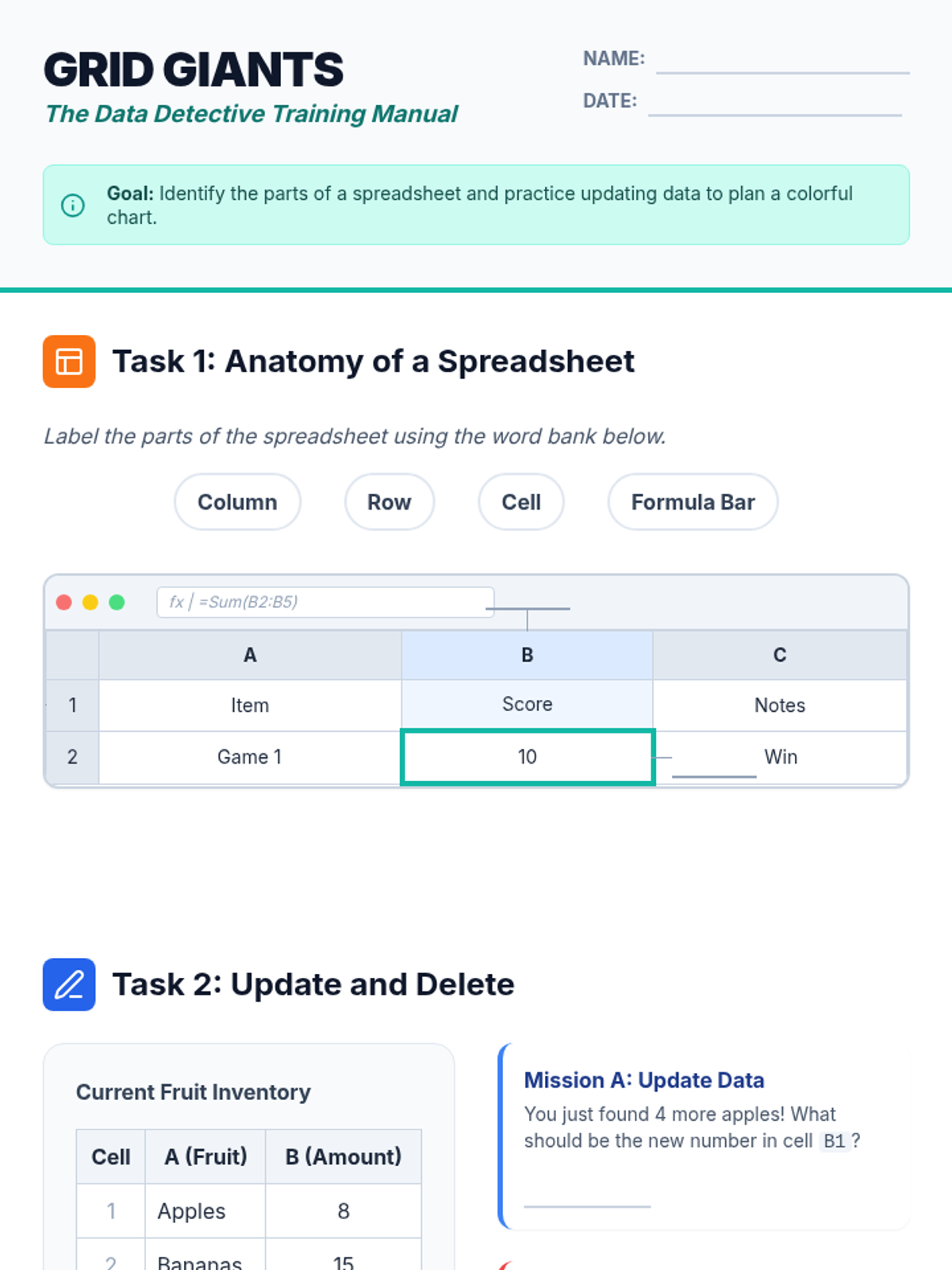952x1270 pixels.
Task: Click the green window dot
Action: [x=117, y=602]
